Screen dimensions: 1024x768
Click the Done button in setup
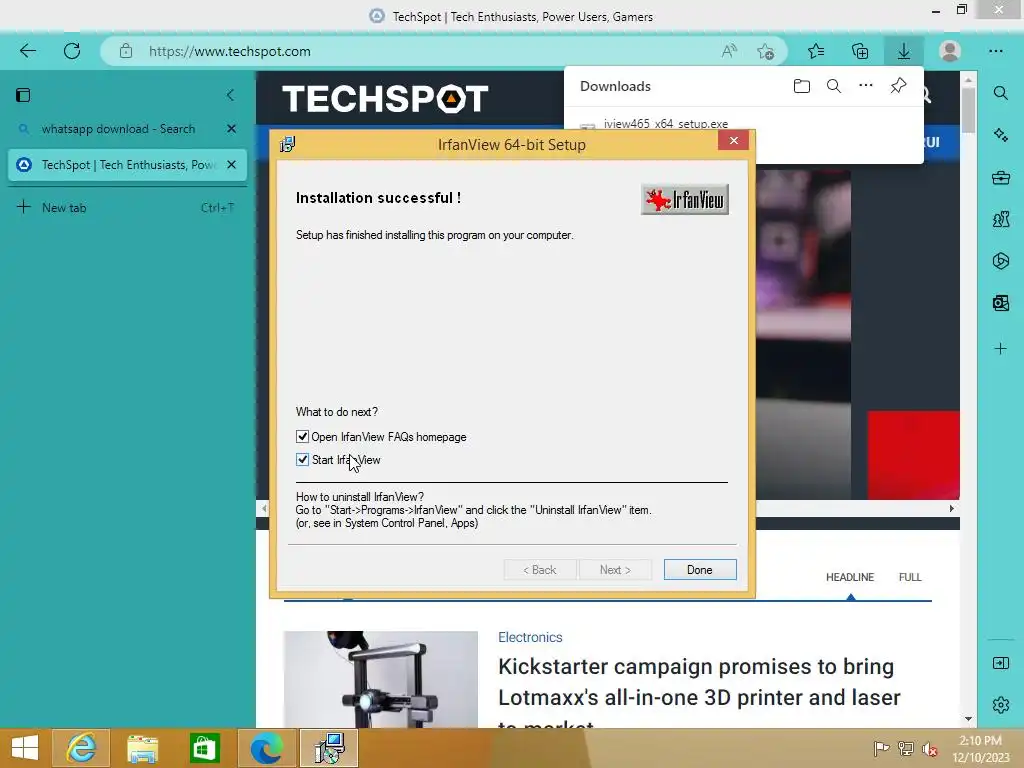700,569
